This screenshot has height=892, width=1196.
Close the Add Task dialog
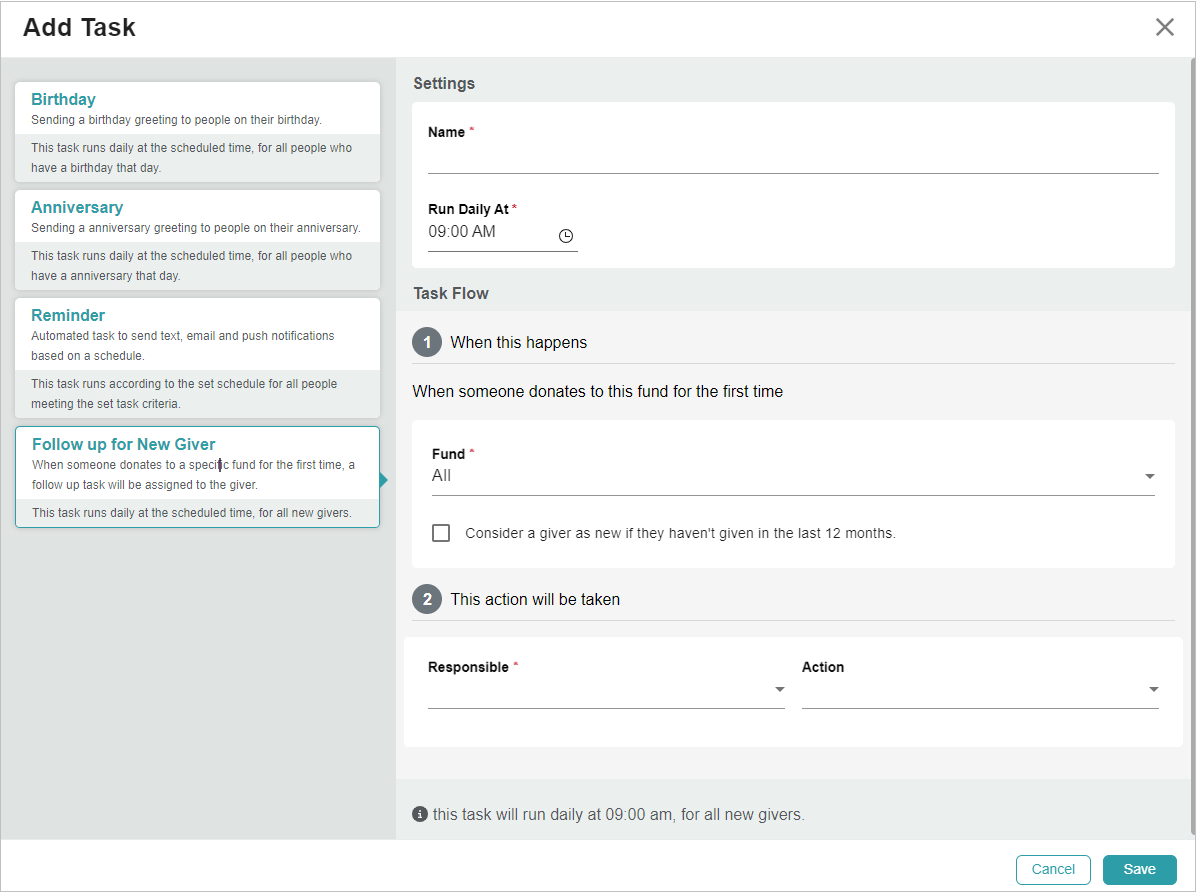coord(1164,27)
